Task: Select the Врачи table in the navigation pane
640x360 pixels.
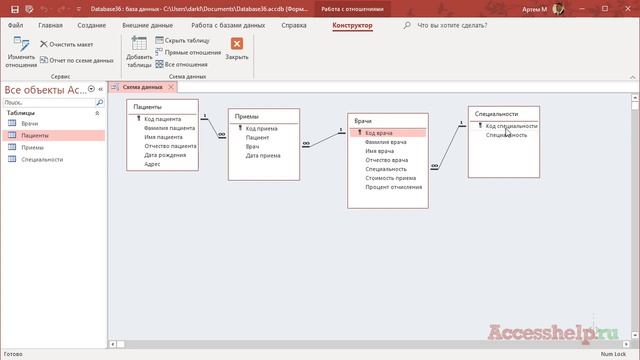Action: 54,123
